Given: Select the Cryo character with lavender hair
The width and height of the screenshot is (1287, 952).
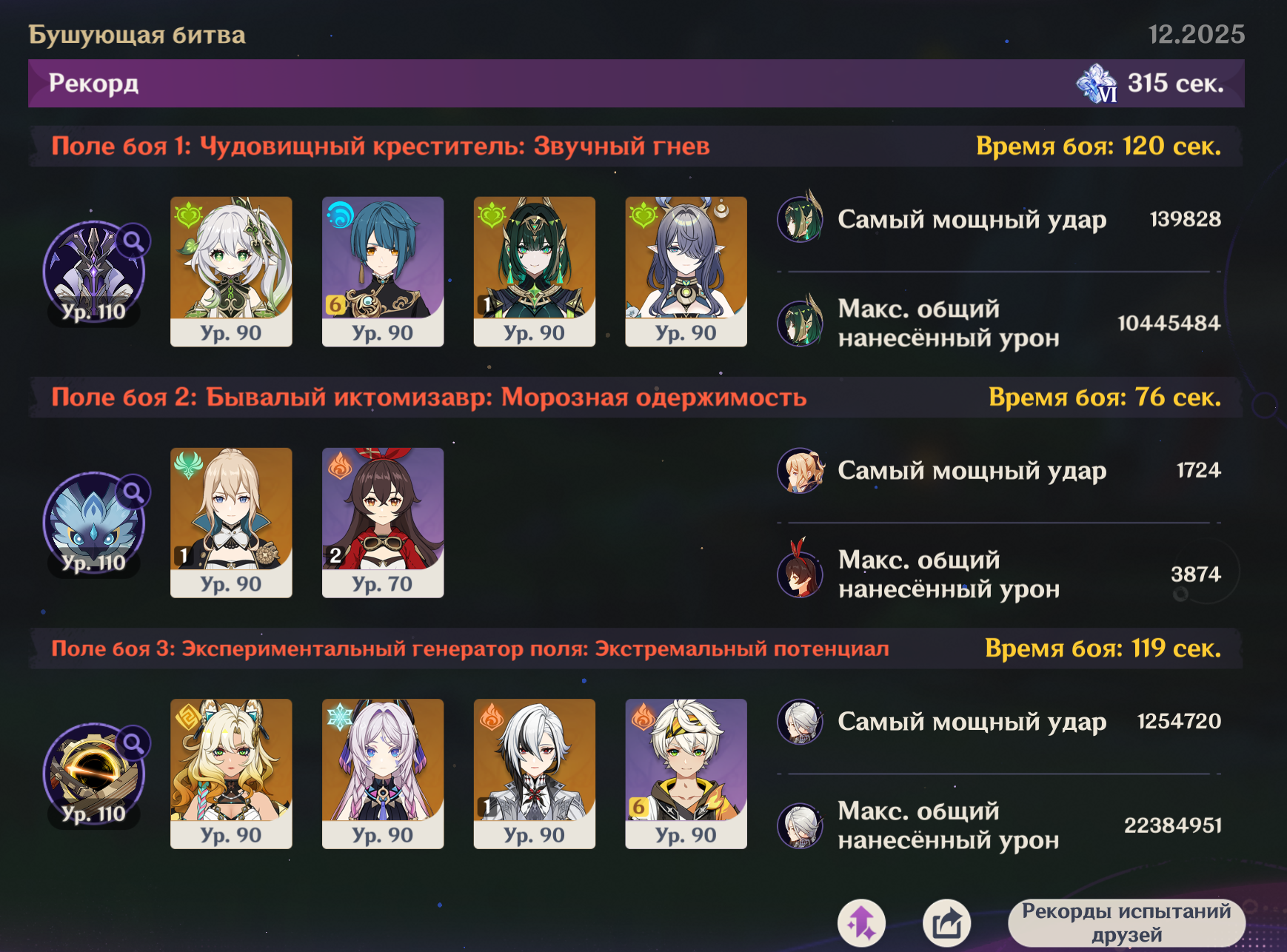Looking at the screenshot, I should [x=383, y=774].
